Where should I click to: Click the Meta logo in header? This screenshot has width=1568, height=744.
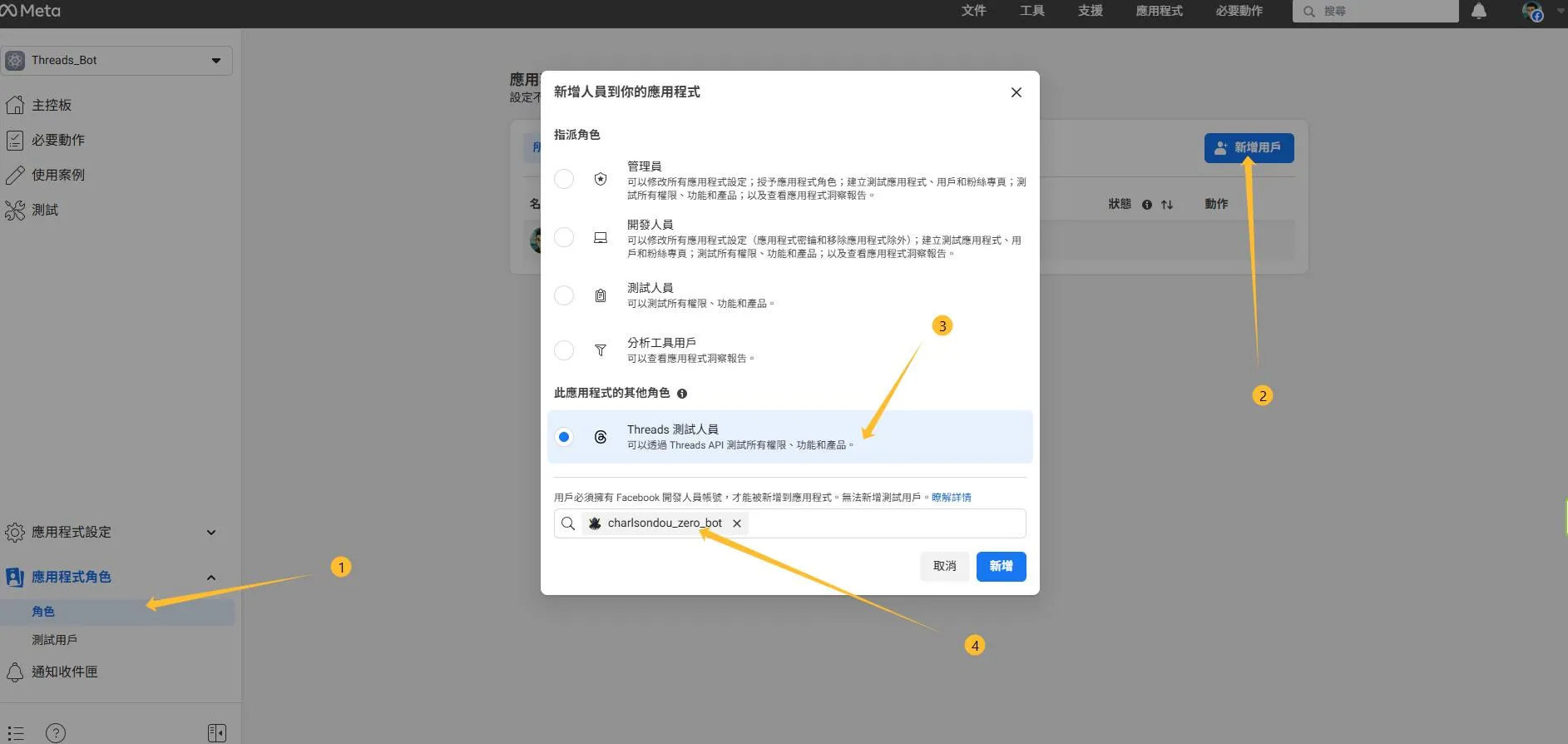pyautogui.click(x=31, y=11)
